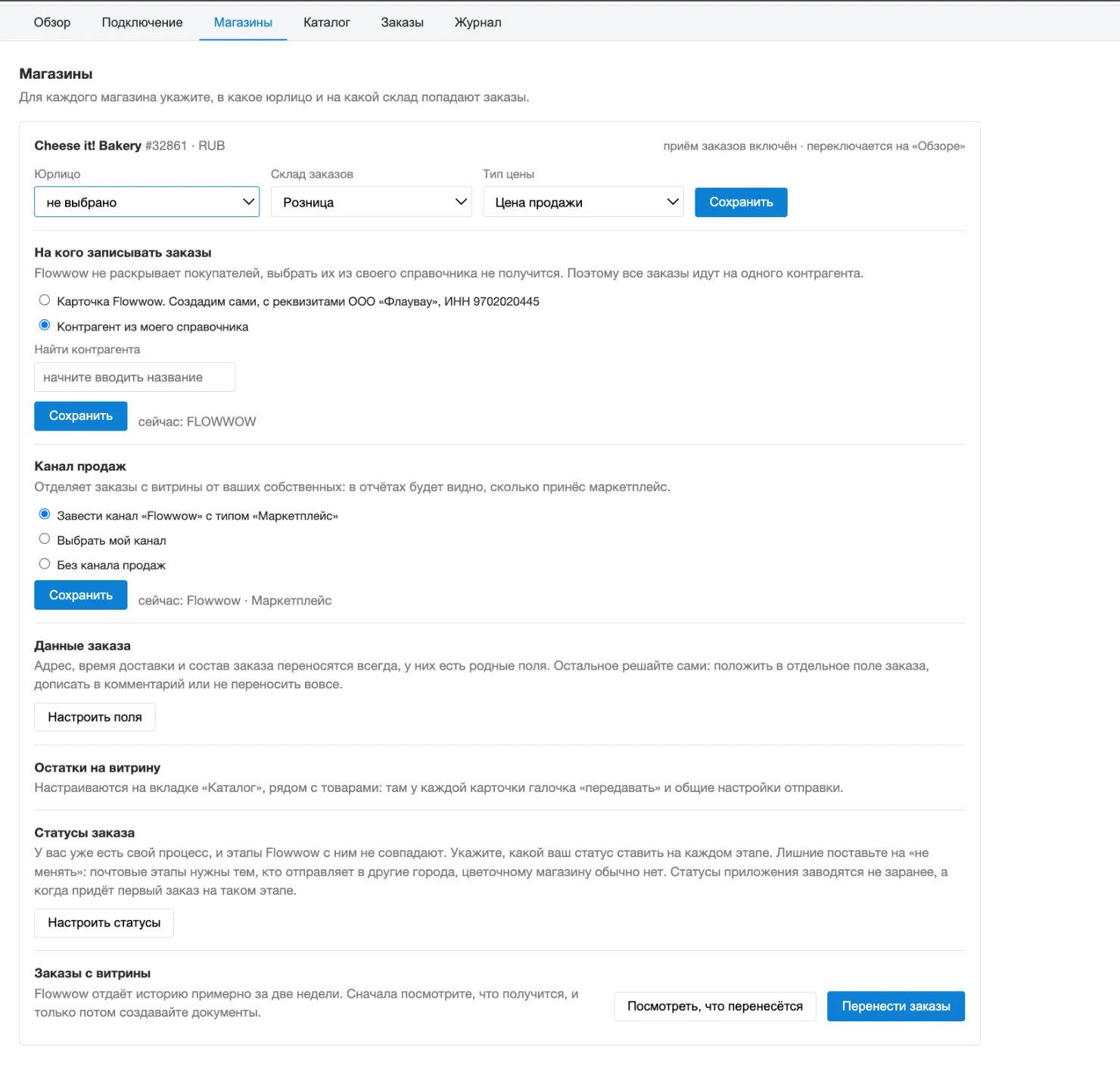Image resolution: width=1120 pixels, height=1081 pixels.
Task: Open the Обзор tab
Action: 52,23
